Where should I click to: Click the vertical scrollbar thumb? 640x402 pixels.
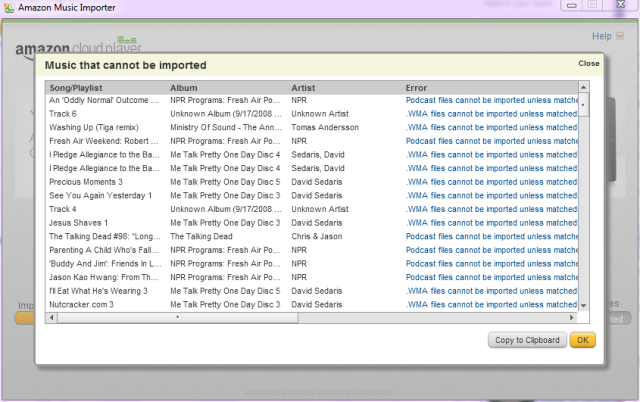(583, 105)
